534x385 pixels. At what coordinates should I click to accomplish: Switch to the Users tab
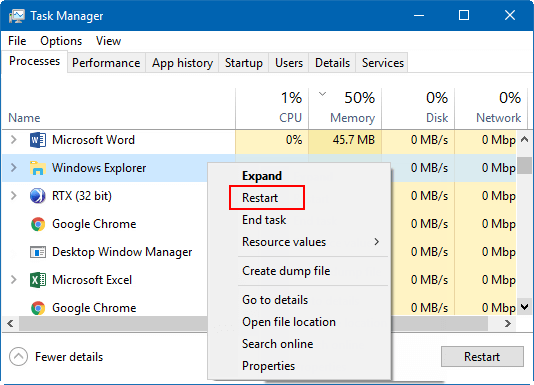point(289,63)
